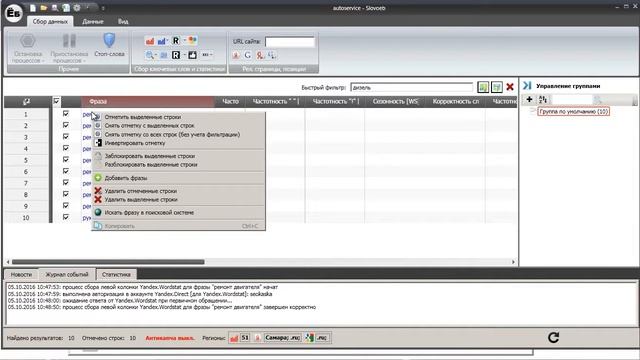Open dropdown arrow next to the top Rambler R icon

184,41
